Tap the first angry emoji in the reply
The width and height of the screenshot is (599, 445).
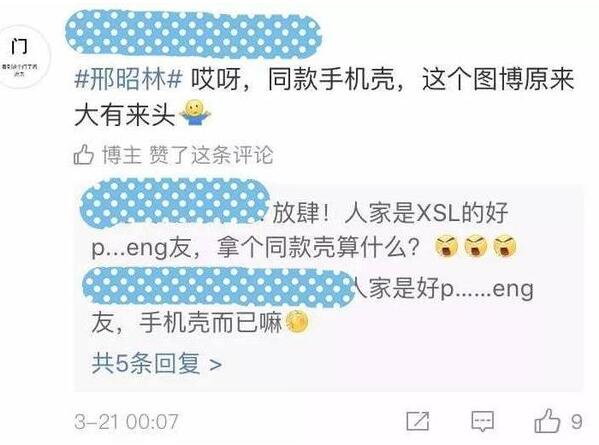pos(447,247)
